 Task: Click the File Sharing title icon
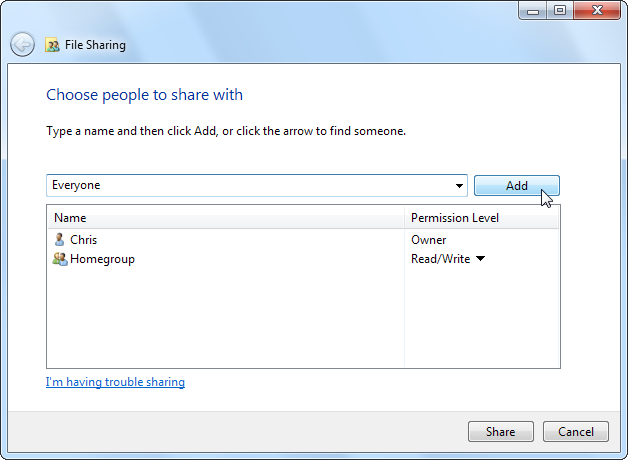click(x=52, y=45)
